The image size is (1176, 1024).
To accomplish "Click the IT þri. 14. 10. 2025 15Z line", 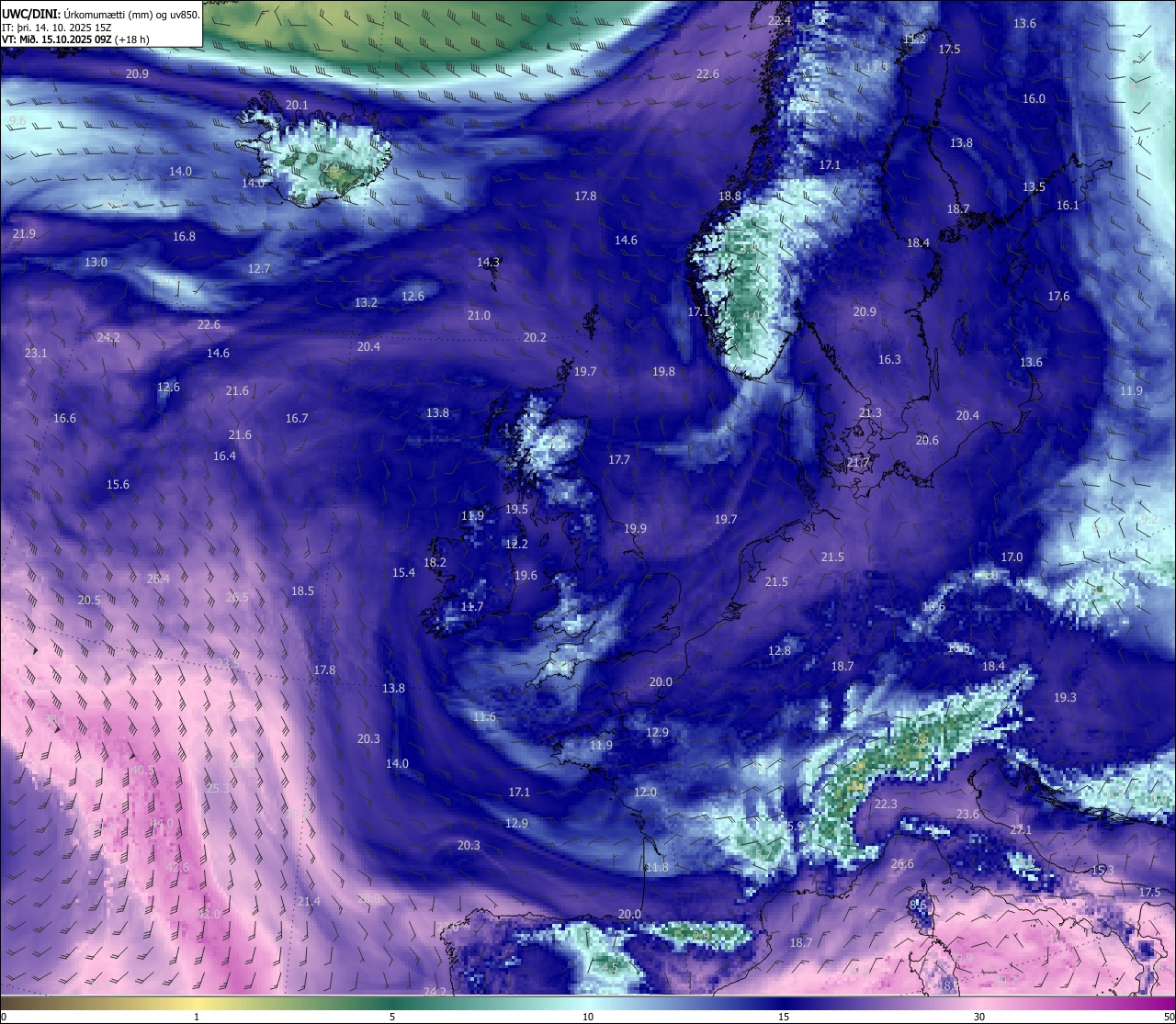I will click(x=56, y=28).
